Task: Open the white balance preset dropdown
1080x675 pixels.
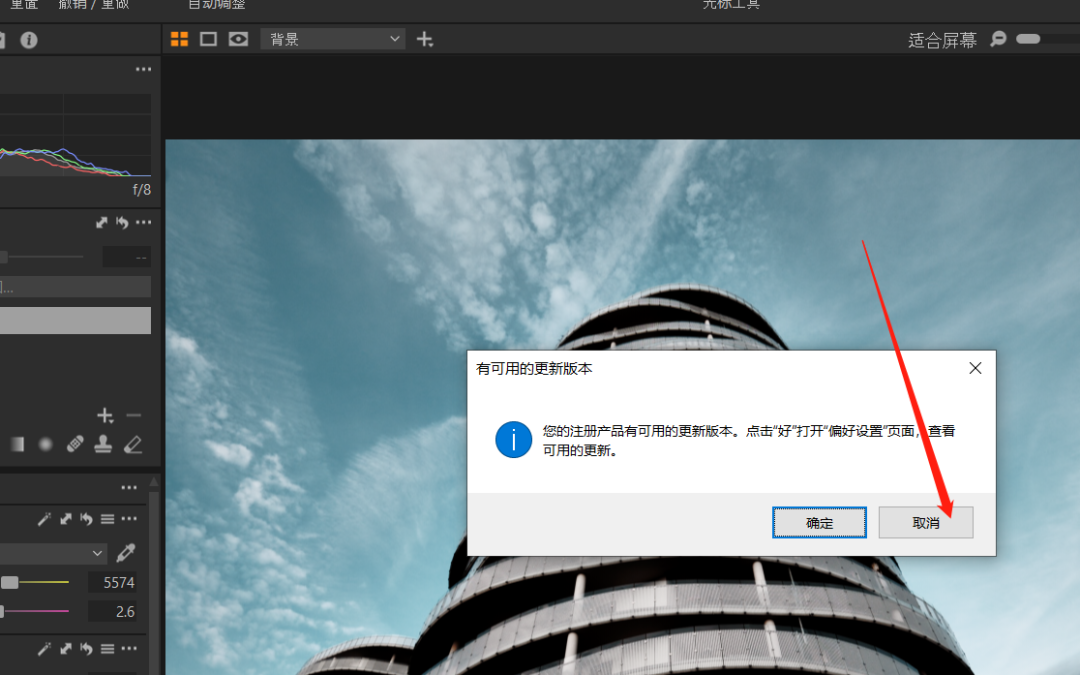Action: [x=55, y=553]
